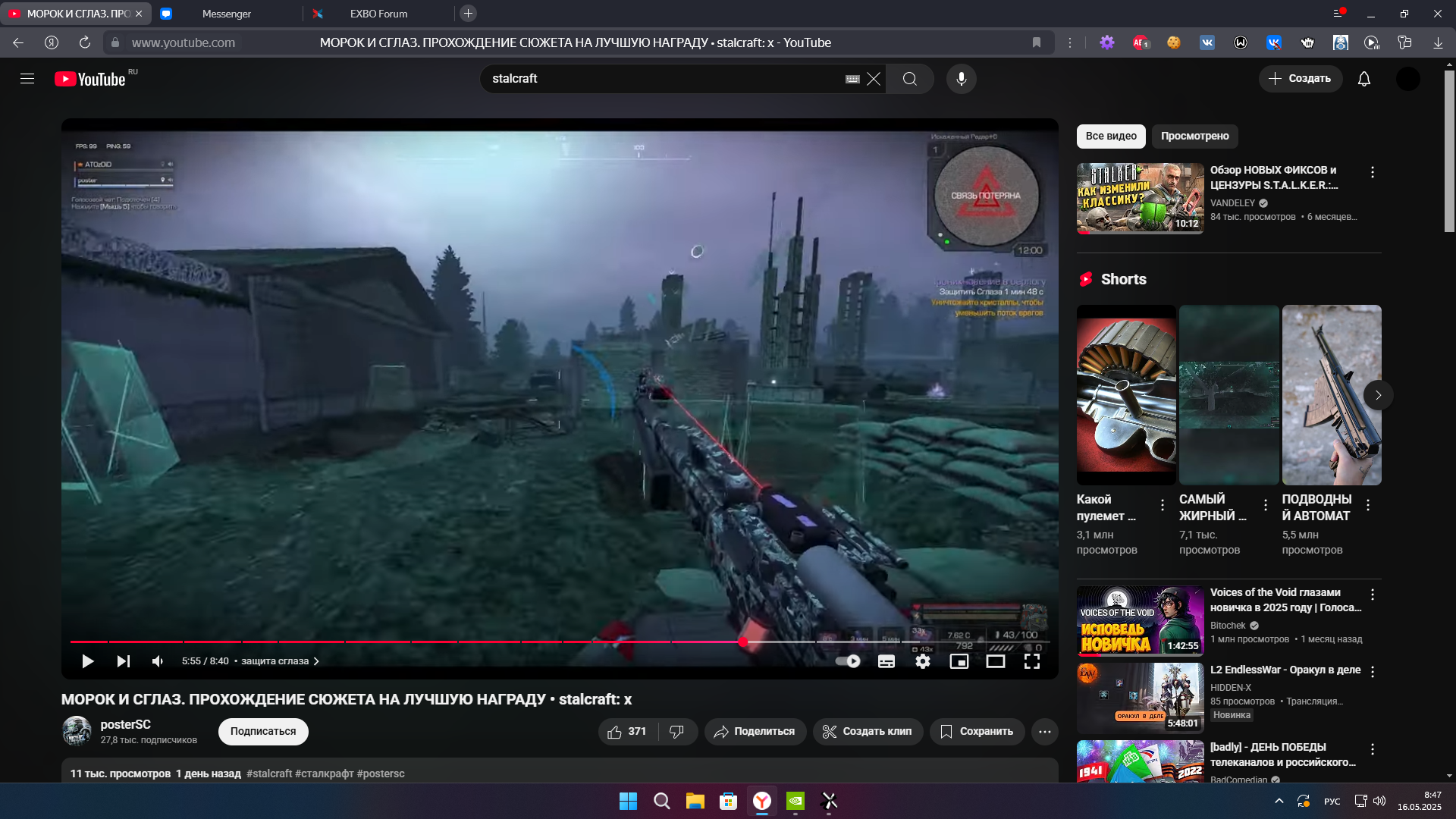Expand the 'защита сглаза' chapter list

coord(280,661)
